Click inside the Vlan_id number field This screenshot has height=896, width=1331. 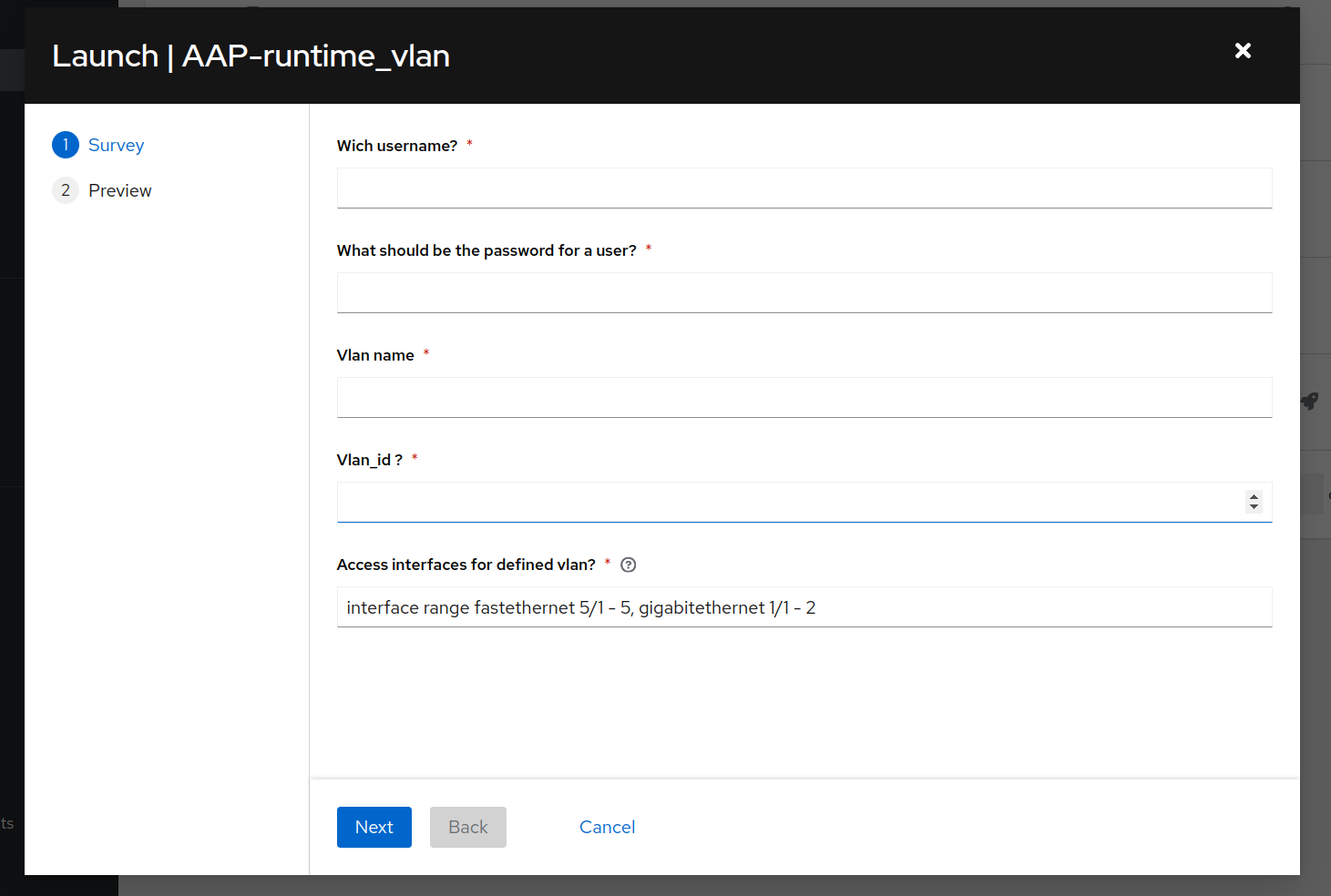783,503
